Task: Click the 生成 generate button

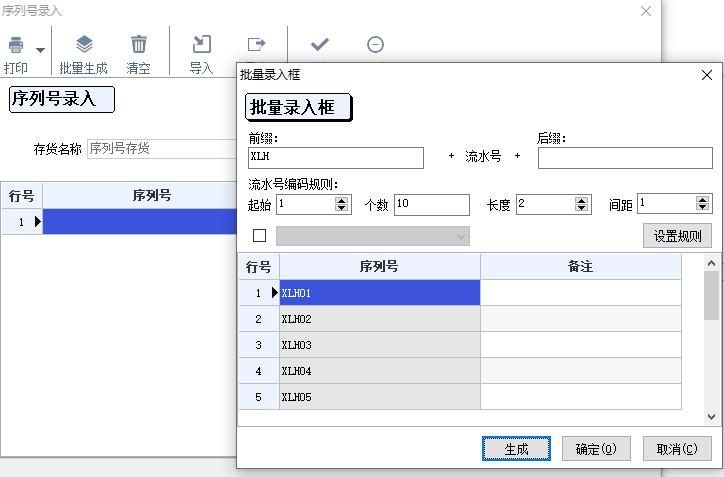Action: [x=516, y=449]
